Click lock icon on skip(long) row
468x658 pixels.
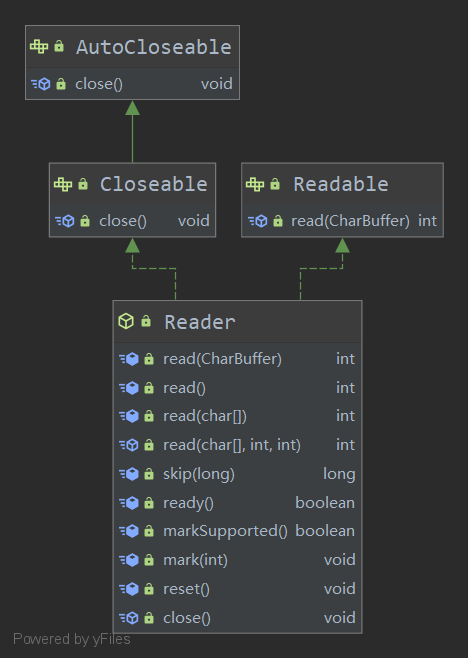[149, 474]
